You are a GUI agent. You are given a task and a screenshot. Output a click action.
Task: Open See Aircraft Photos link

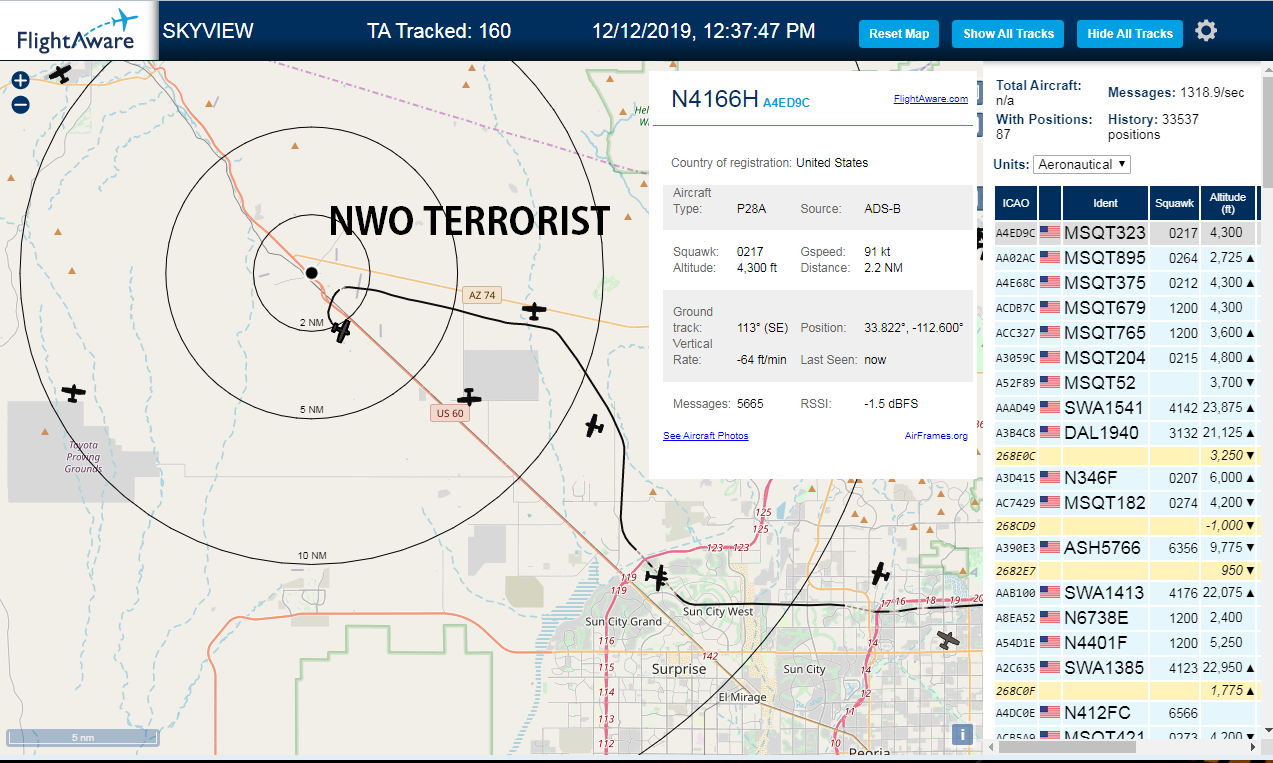pyautogui.click(x=705, y=436)
